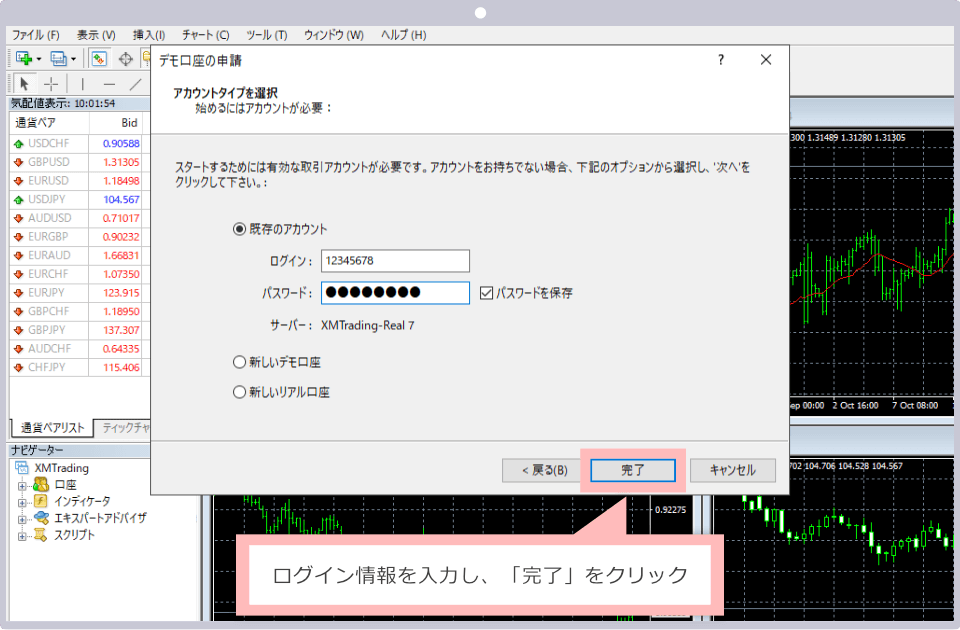Click the ログイン input field
This screenshot has height=630, width=960.
395,261
